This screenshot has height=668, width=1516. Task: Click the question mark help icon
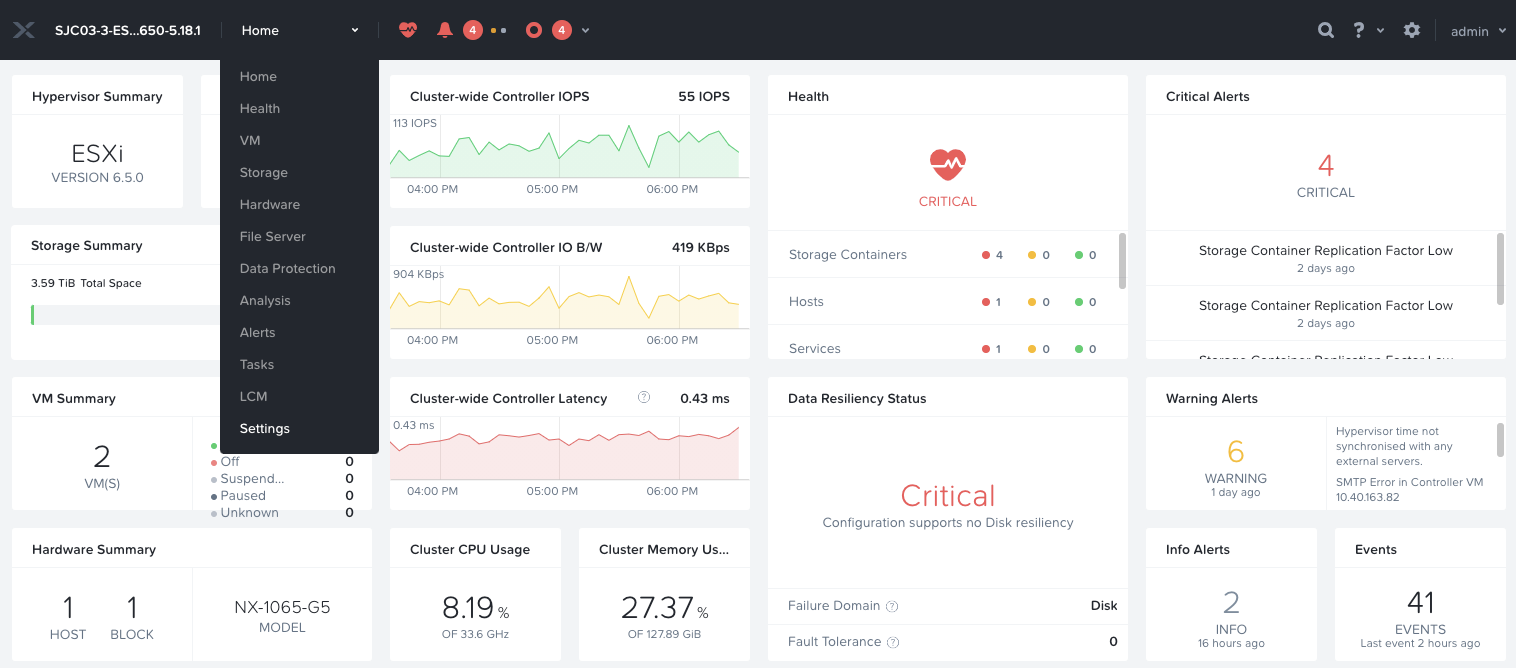(x=1358, y=30)
